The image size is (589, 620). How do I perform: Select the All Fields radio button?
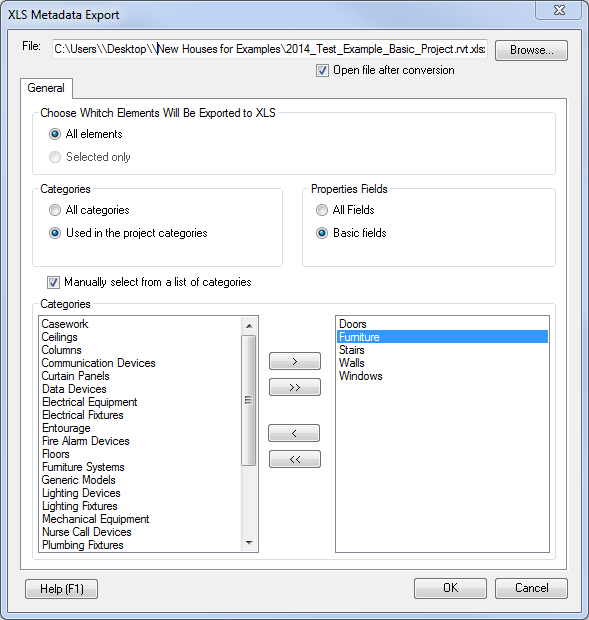[322, 210]
